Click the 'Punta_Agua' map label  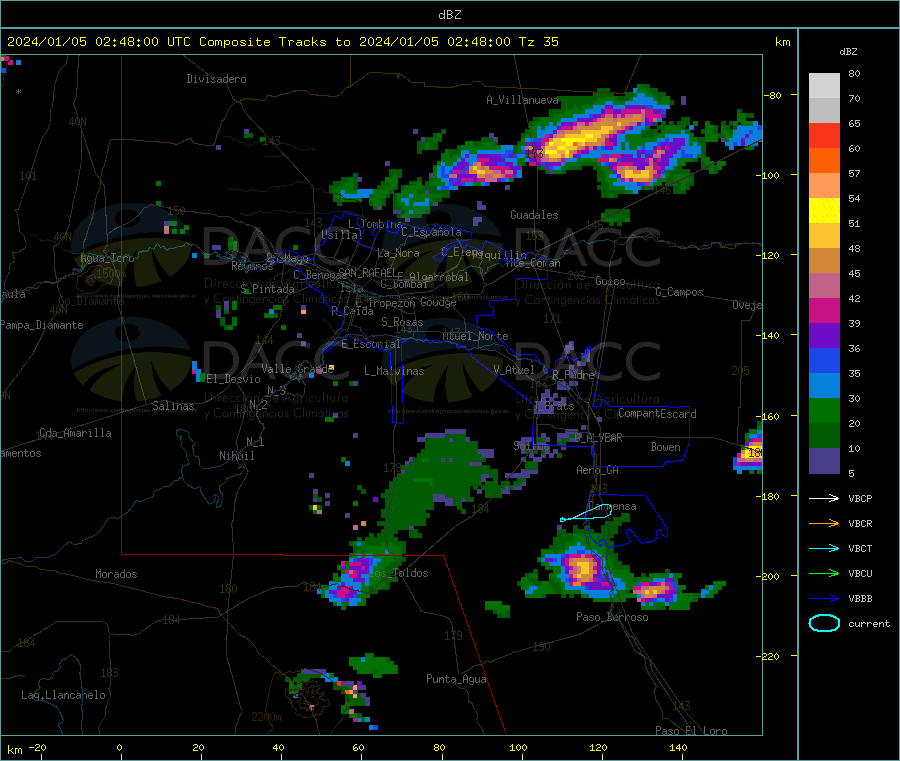pyautogui.click(x=456, y=679)
